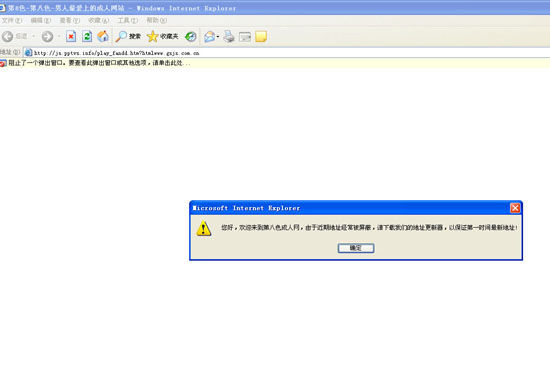The width and height of the screenshot is (550, 374).
Task: Click the Stop loading page icon
Action: [x=71, y=36]
